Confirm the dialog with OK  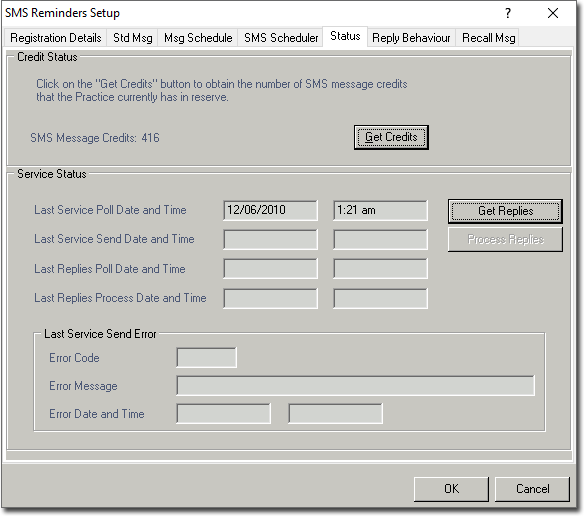pos(451,489)
